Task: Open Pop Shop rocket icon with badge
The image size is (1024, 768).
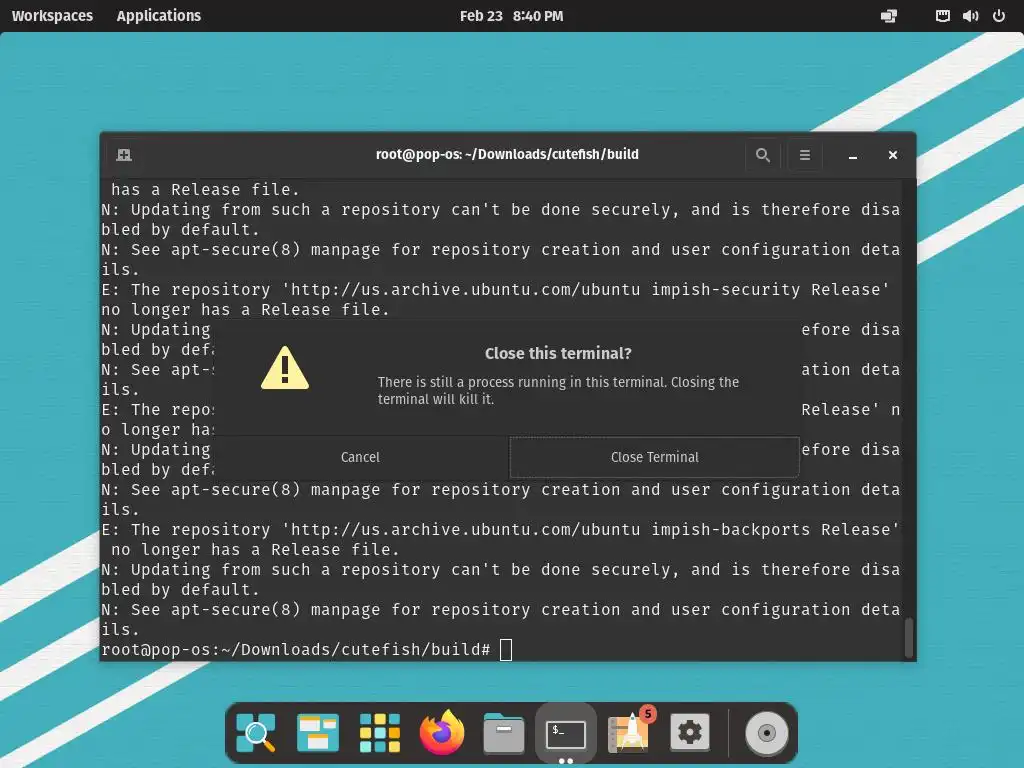Action: tap(630, 730)
